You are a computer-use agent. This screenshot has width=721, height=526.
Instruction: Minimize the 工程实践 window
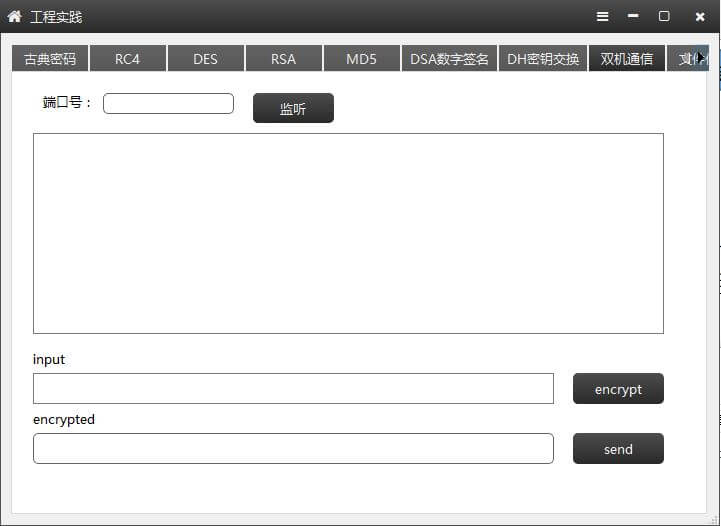coord(633,16)
